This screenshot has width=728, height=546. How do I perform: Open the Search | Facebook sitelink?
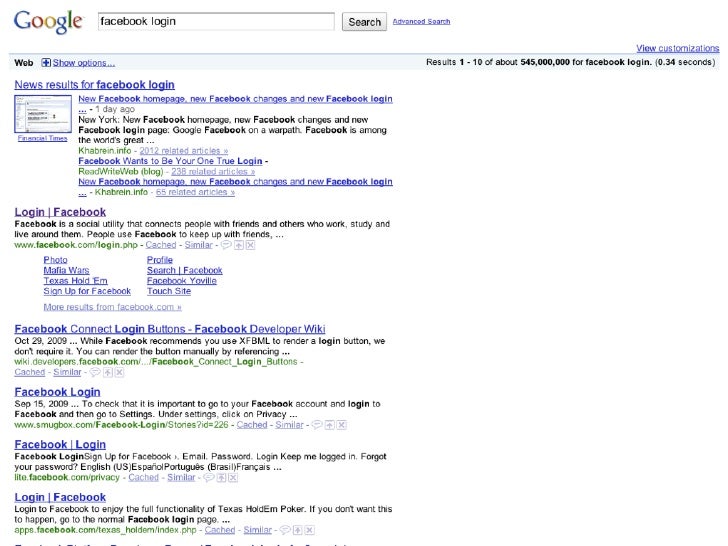[185, 270]
